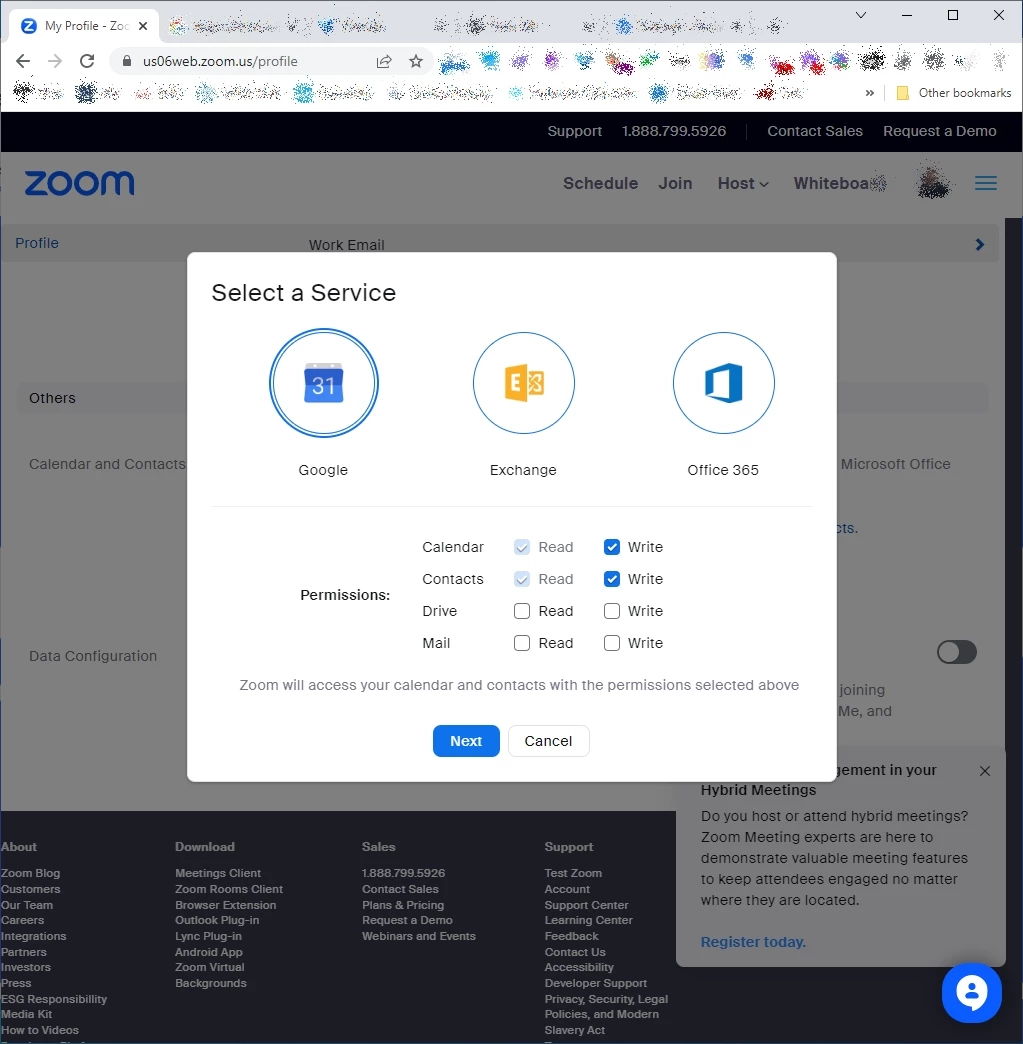The width and height of the screenshot is (1023, 1044).
Task: Open the Schedule menu item
Action: coord(600,183)
